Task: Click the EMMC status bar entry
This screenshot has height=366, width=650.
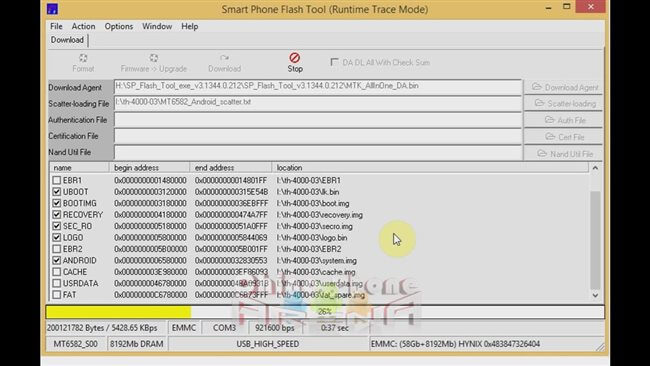Action: pos(184,328)
